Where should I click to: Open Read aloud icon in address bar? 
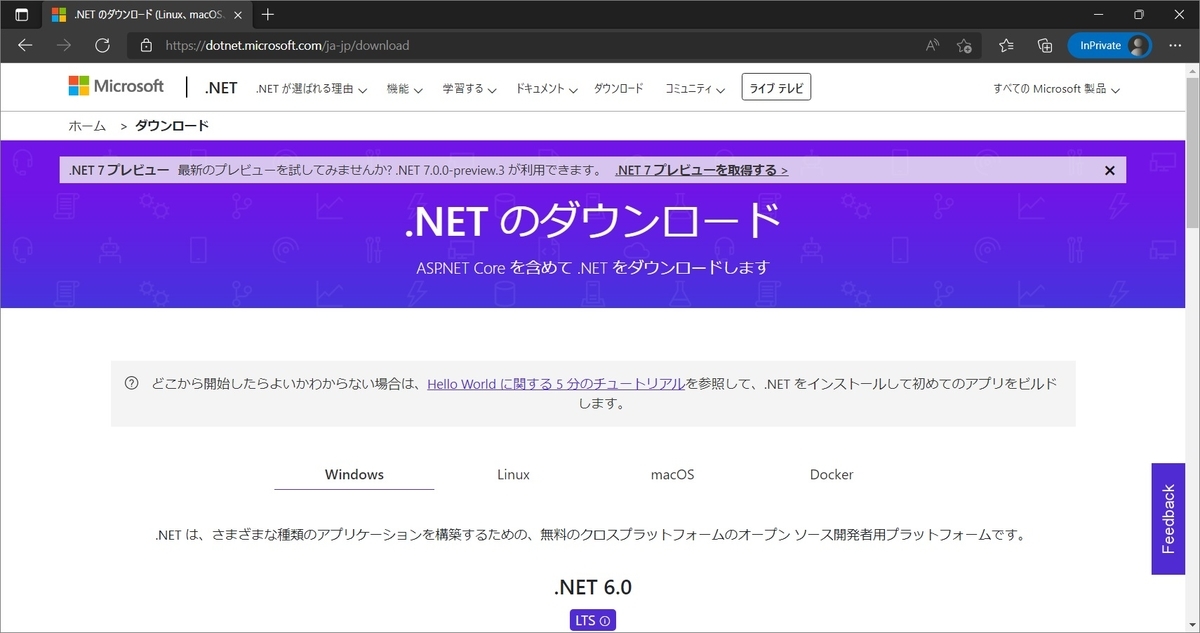tap(932, 45)
